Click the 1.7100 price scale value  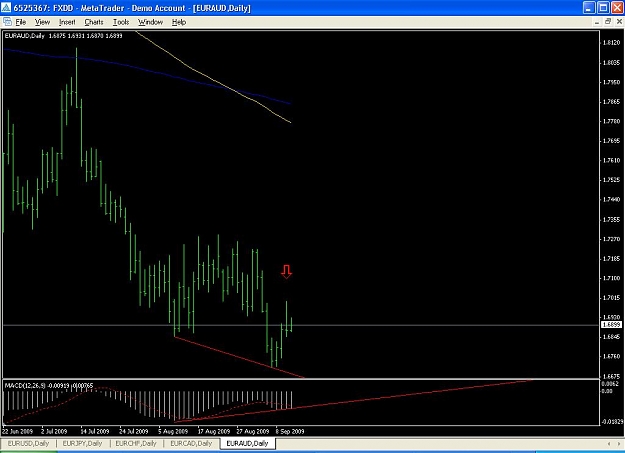pyautogui.click(x=611, y=278)
